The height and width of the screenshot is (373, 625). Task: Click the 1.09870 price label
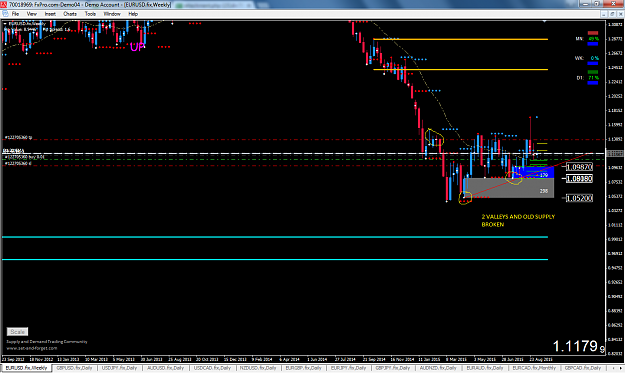pyautogui.click(x=580, y=167)
